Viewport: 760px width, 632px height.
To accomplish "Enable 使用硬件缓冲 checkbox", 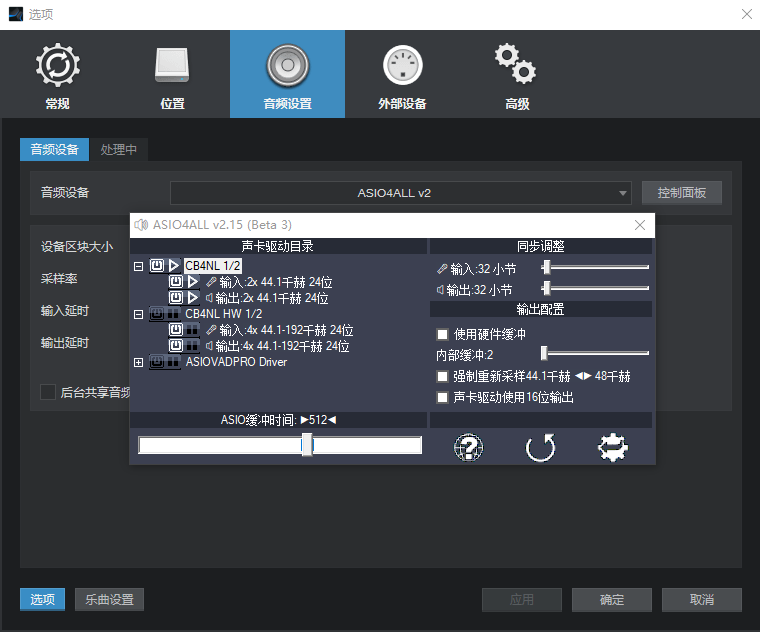I will (443, 334).
